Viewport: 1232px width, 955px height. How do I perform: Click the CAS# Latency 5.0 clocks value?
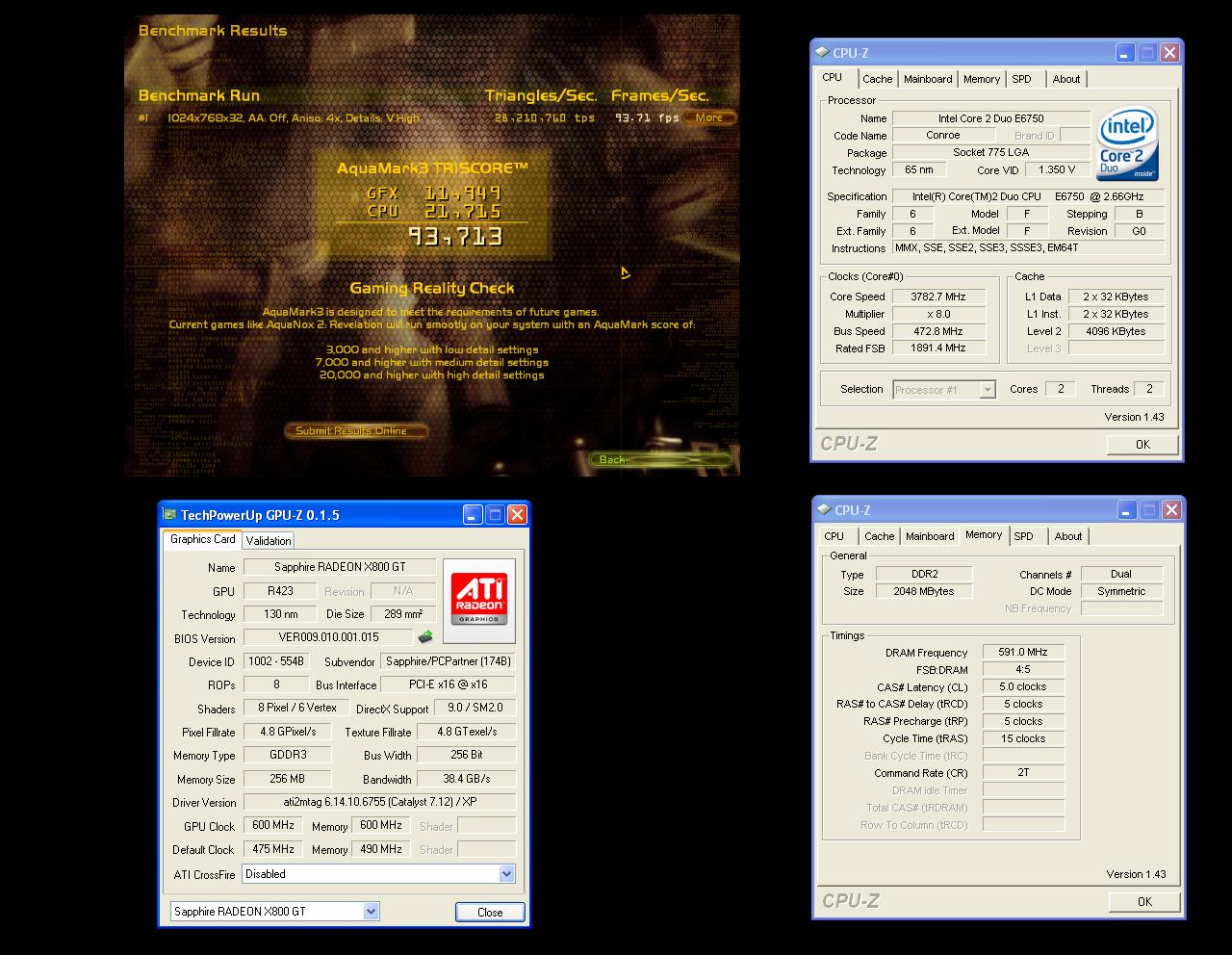[x=1023, y=686]
